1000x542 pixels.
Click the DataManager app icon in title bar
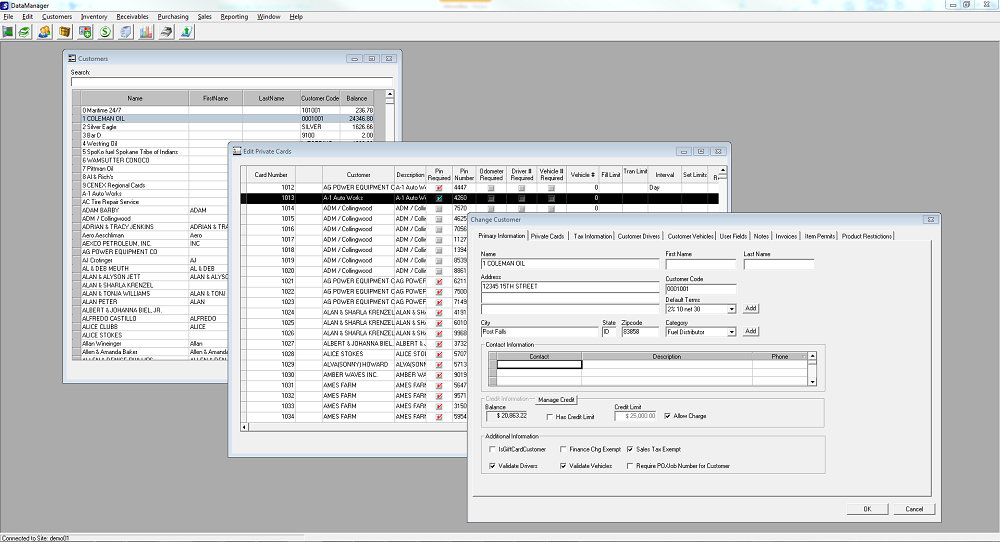(x=4, y=5)
